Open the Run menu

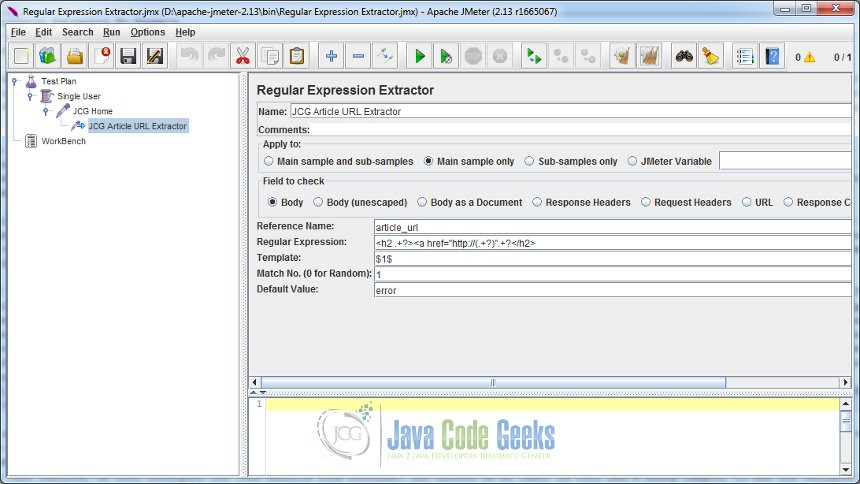111,32
